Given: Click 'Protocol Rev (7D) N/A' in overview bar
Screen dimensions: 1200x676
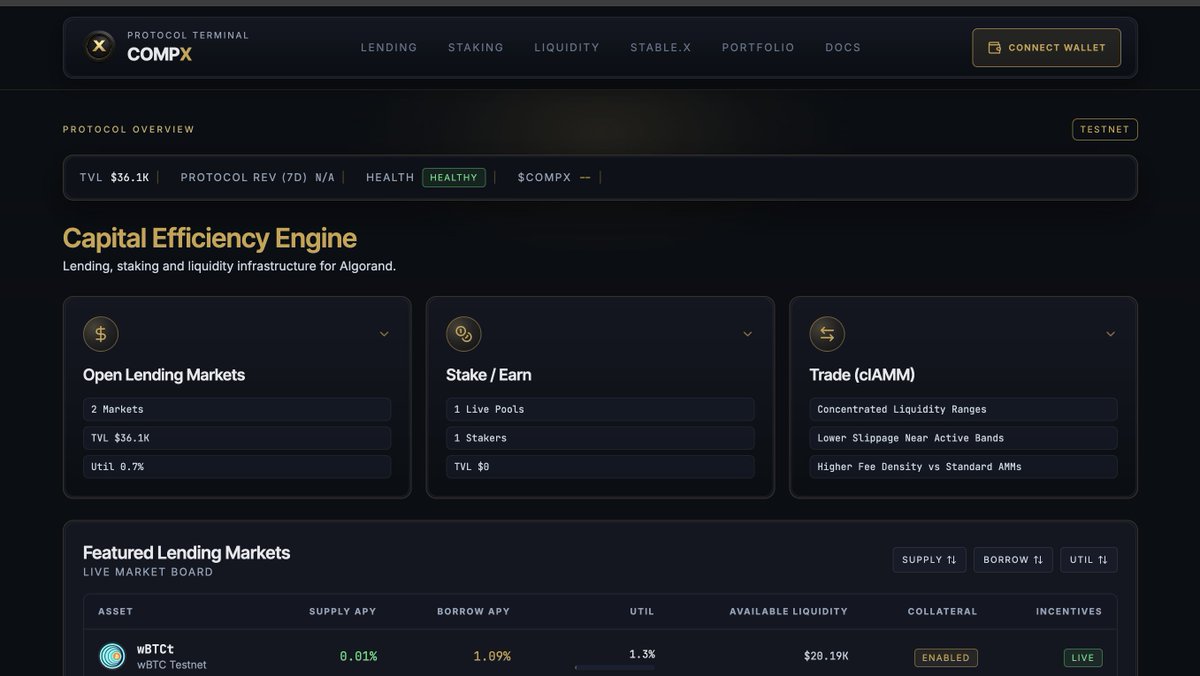Looking at the screenshot, I should [258, 177].
